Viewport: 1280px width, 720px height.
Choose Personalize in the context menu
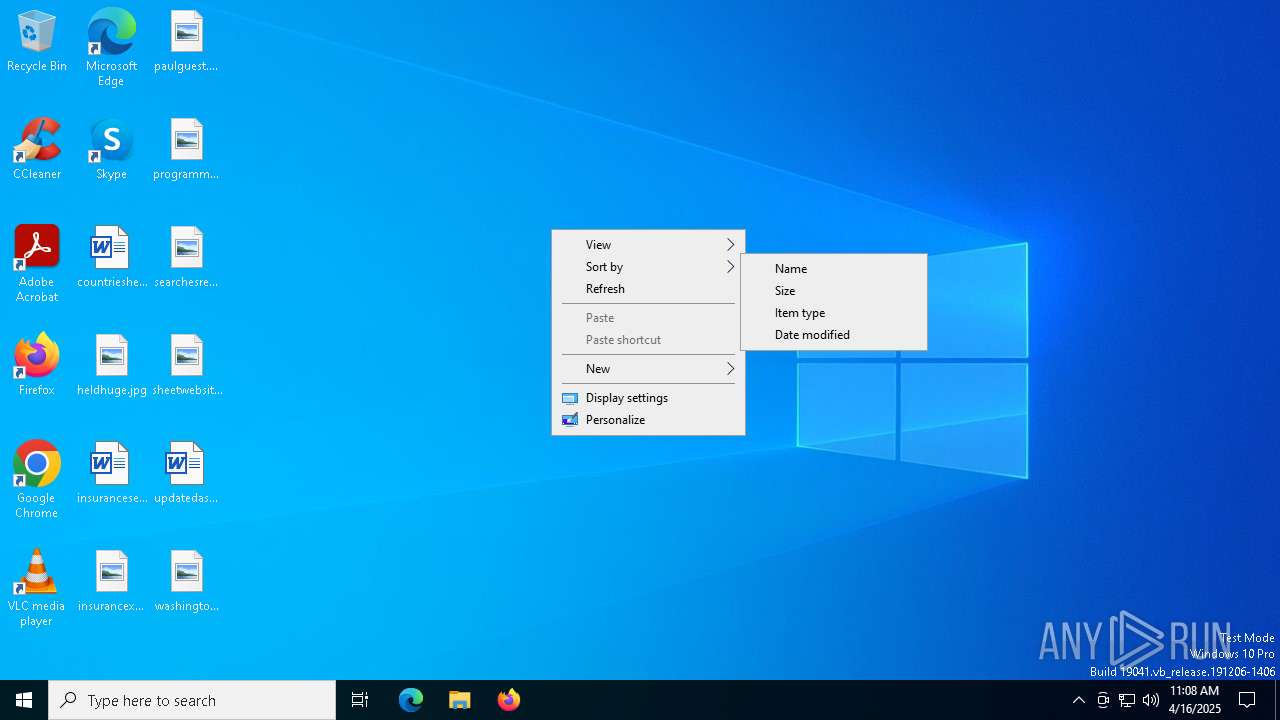coord(648,420)
